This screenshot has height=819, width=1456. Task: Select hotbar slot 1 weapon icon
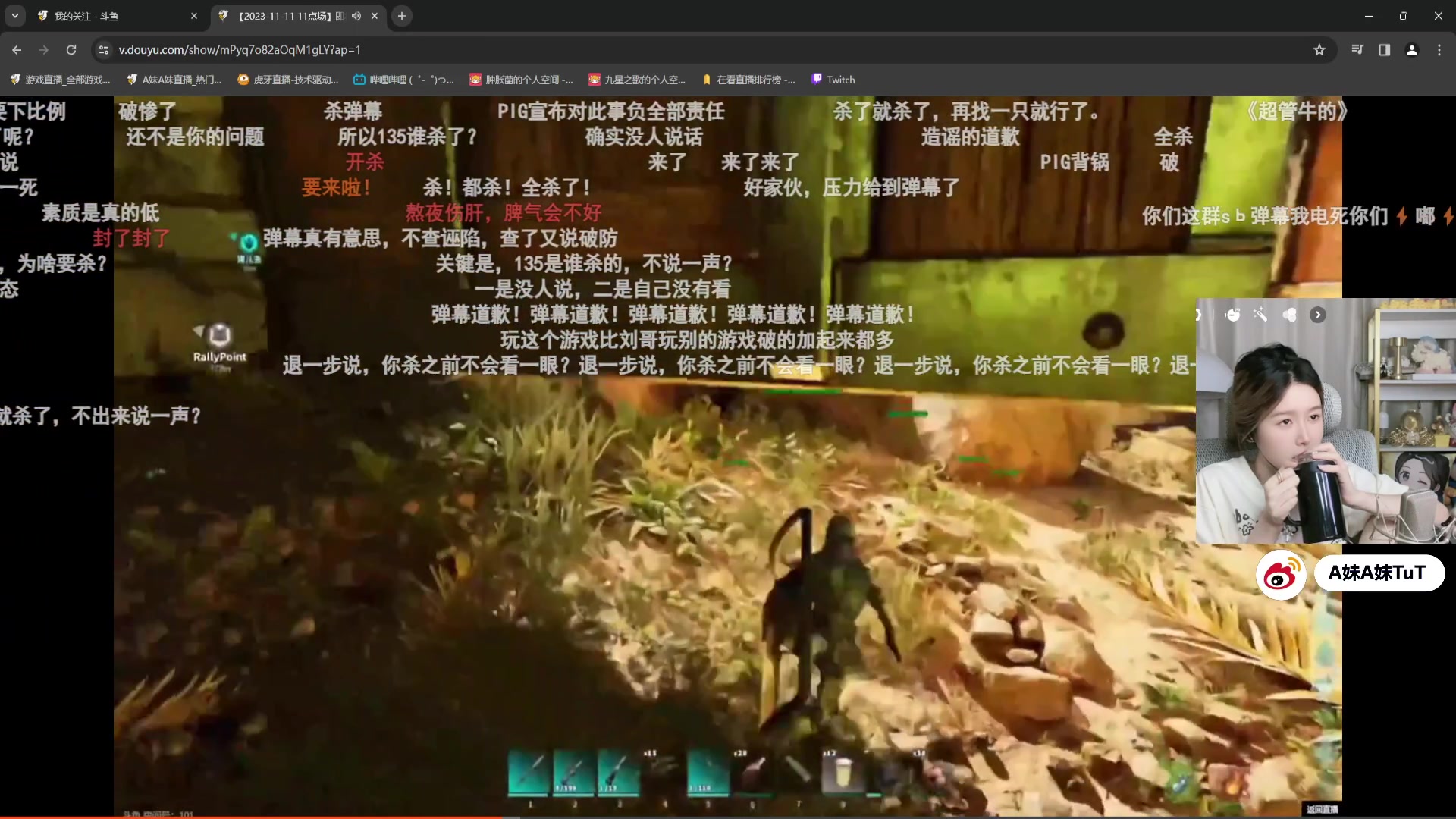529,773
